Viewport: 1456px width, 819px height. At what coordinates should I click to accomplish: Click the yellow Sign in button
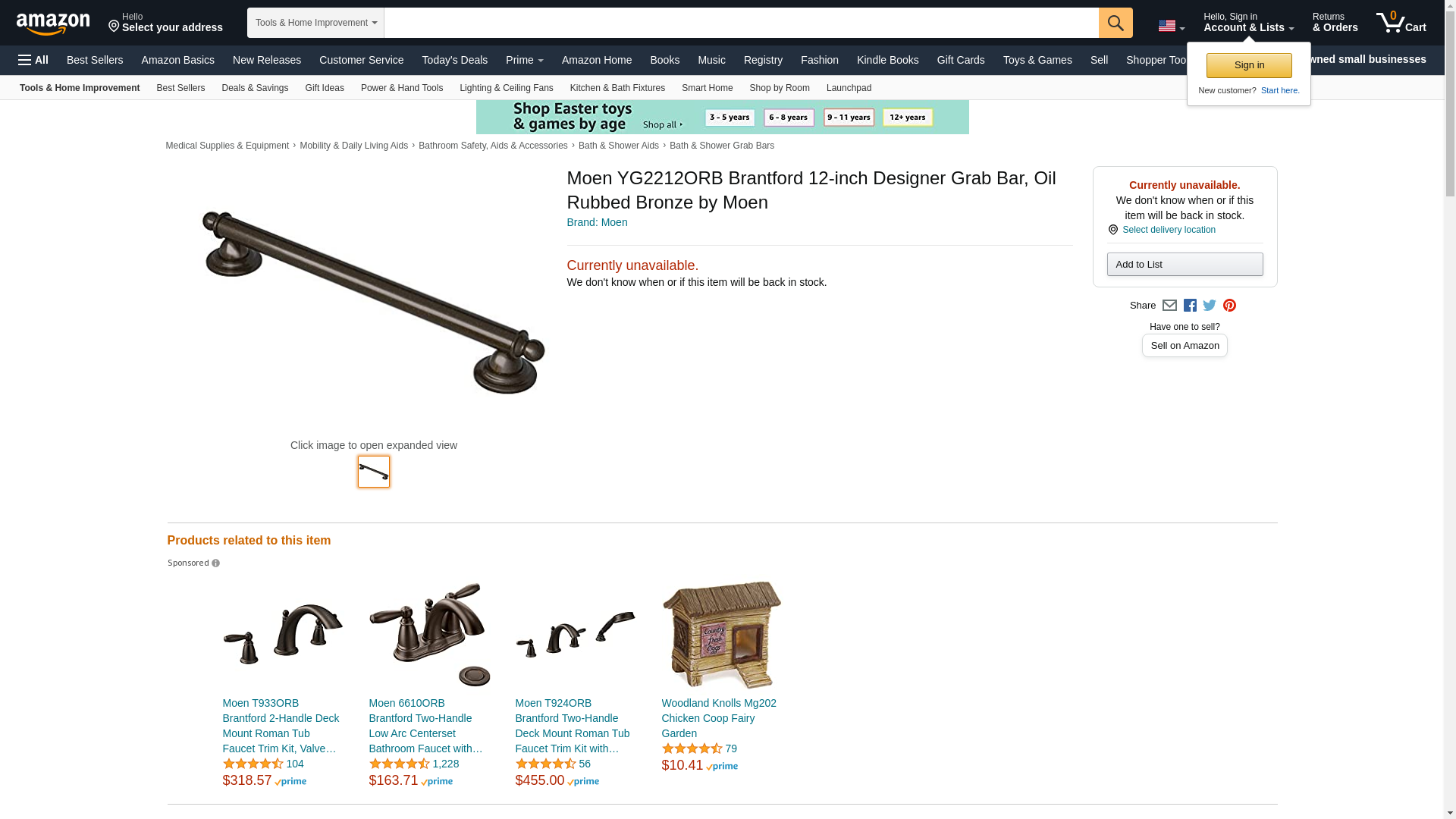(x=1249, y=65)
